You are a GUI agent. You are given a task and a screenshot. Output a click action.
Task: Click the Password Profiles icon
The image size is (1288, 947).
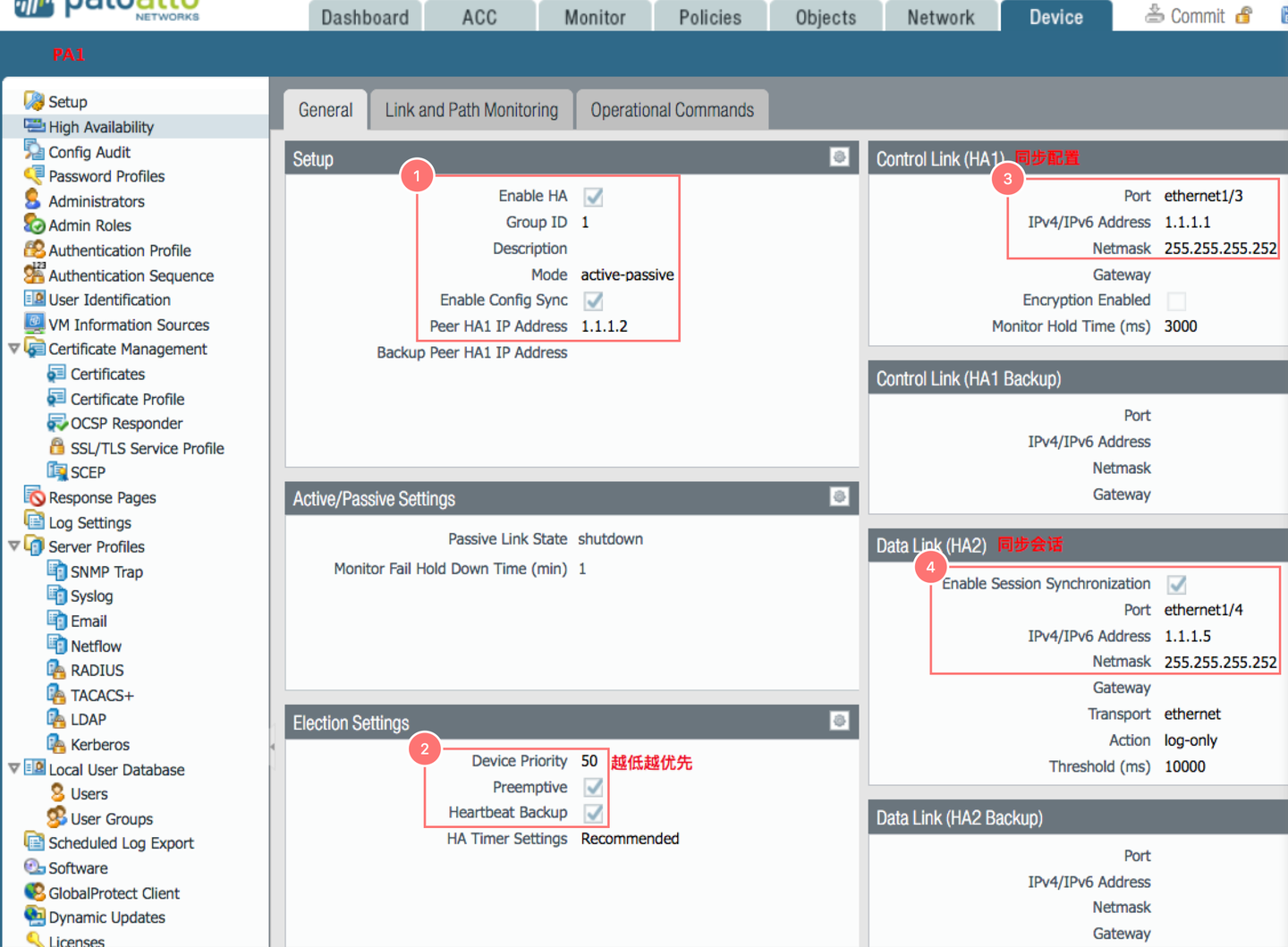pyautogui.click(x=34, y=175)
